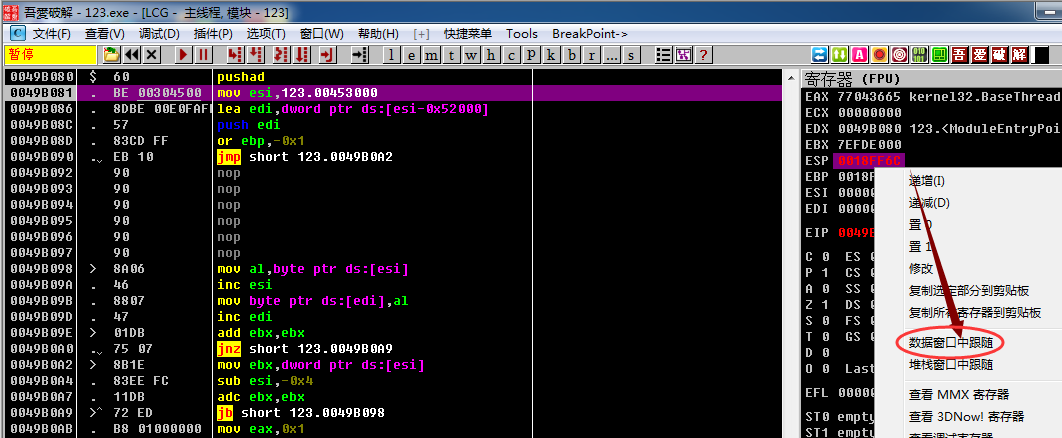The height and width of the screenshot is (438, 1062).
Task: Select the highlighted ESP value 0018FF6C
Action: click(x=871, y=160)
